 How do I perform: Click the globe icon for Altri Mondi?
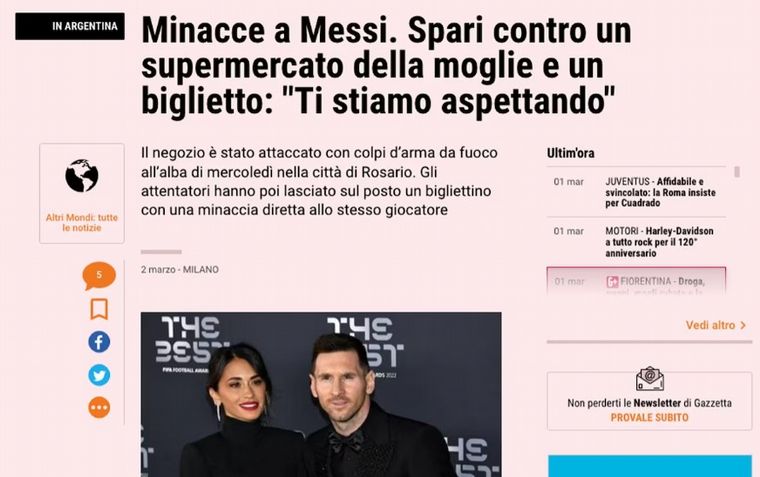click(x=81, y=175)
